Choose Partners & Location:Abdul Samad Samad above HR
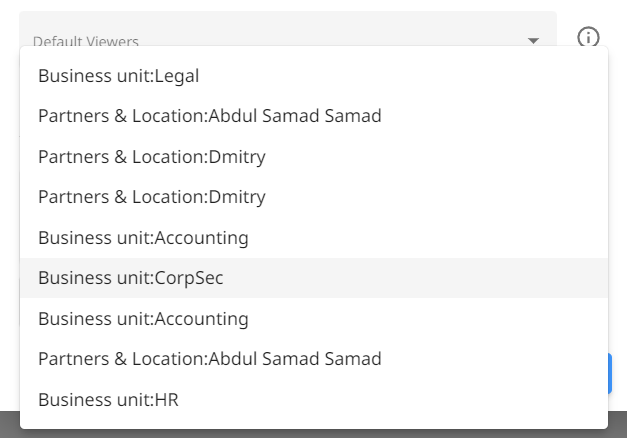The width and height of the screenshot is (627, 438). click(314, 359)
